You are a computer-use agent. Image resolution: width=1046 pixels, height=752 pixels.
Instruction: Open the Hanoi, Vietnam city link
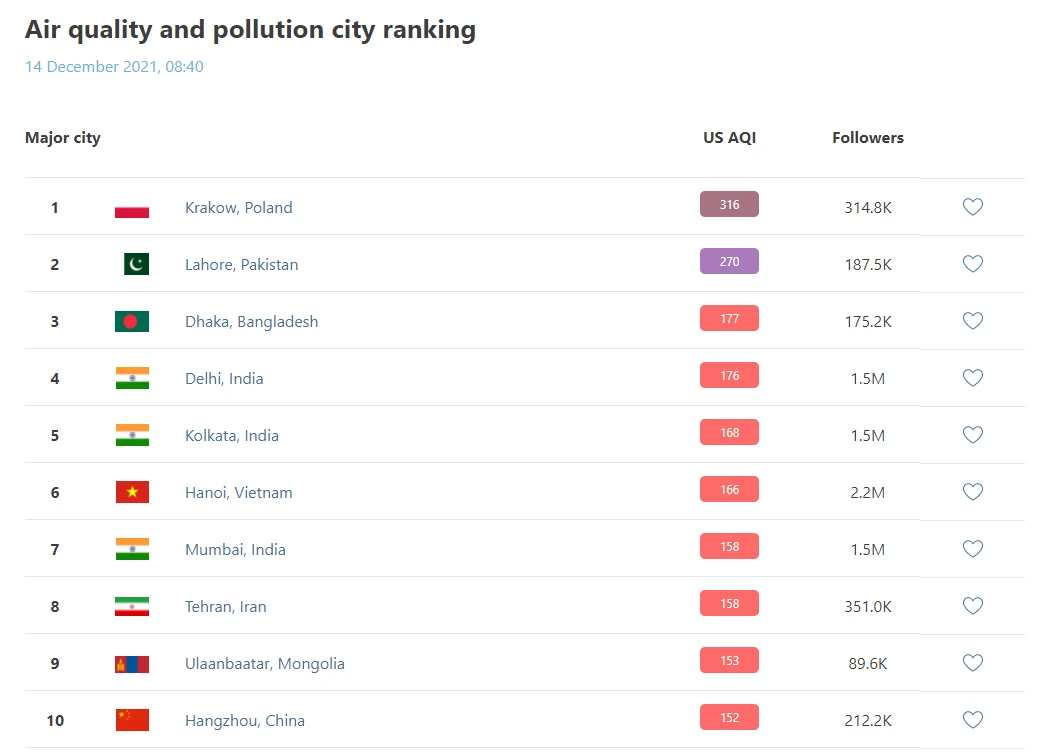[239, 492]
